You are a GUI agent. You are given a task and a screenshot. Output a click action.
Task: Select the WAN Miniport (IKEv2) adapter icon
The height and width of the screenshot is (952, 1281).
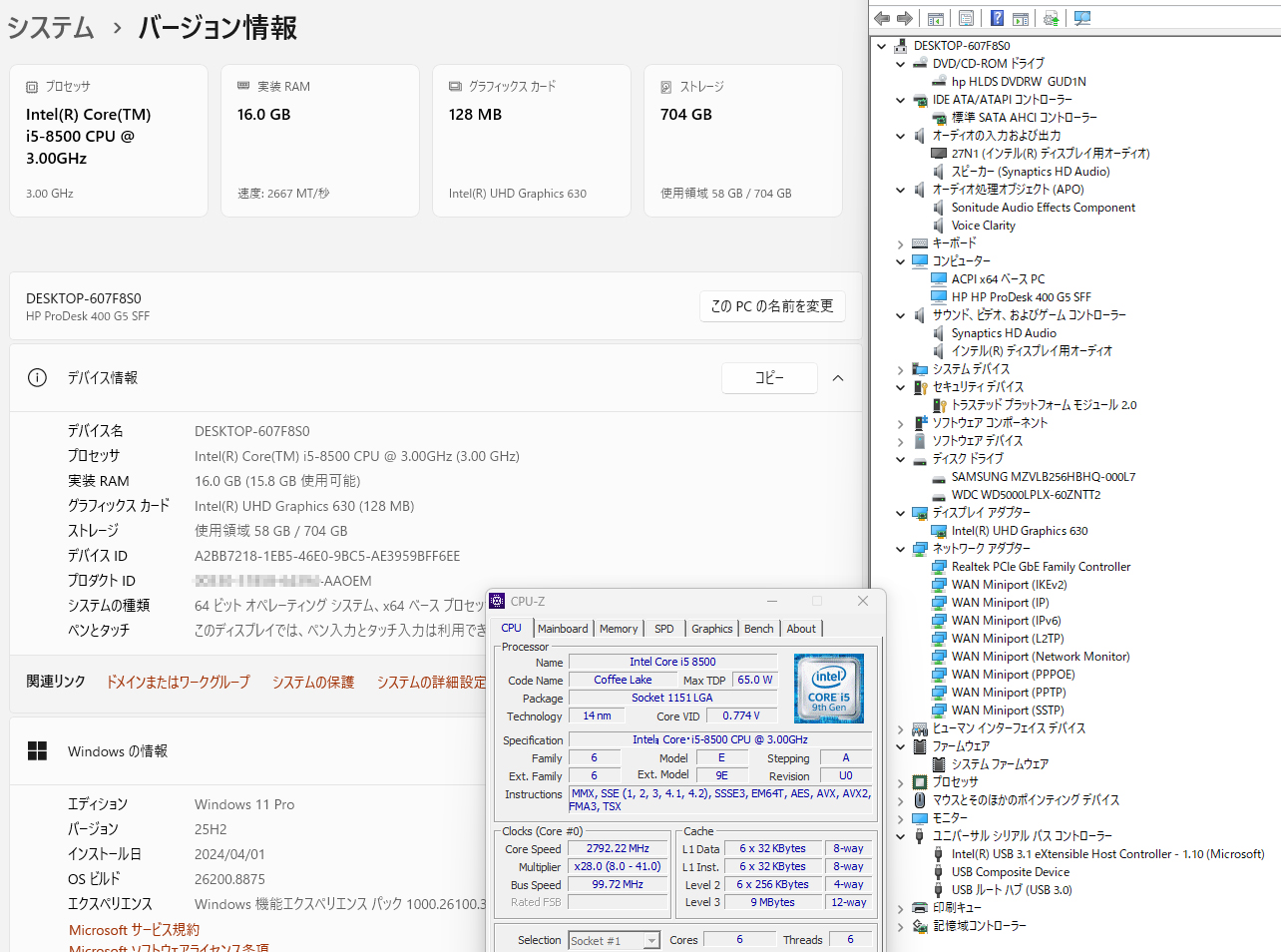point(939,585)
